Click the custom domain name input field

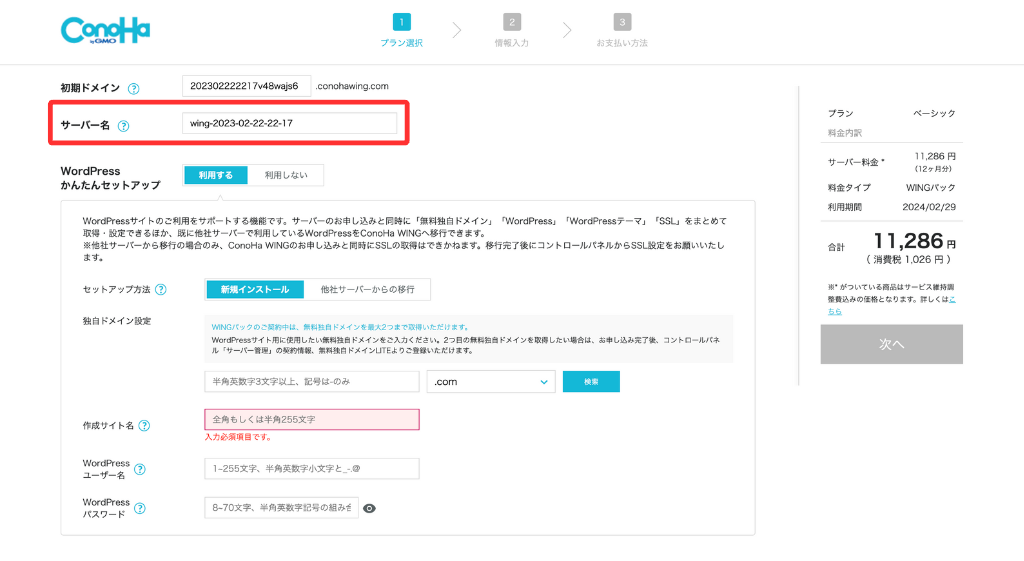[312, 381]
